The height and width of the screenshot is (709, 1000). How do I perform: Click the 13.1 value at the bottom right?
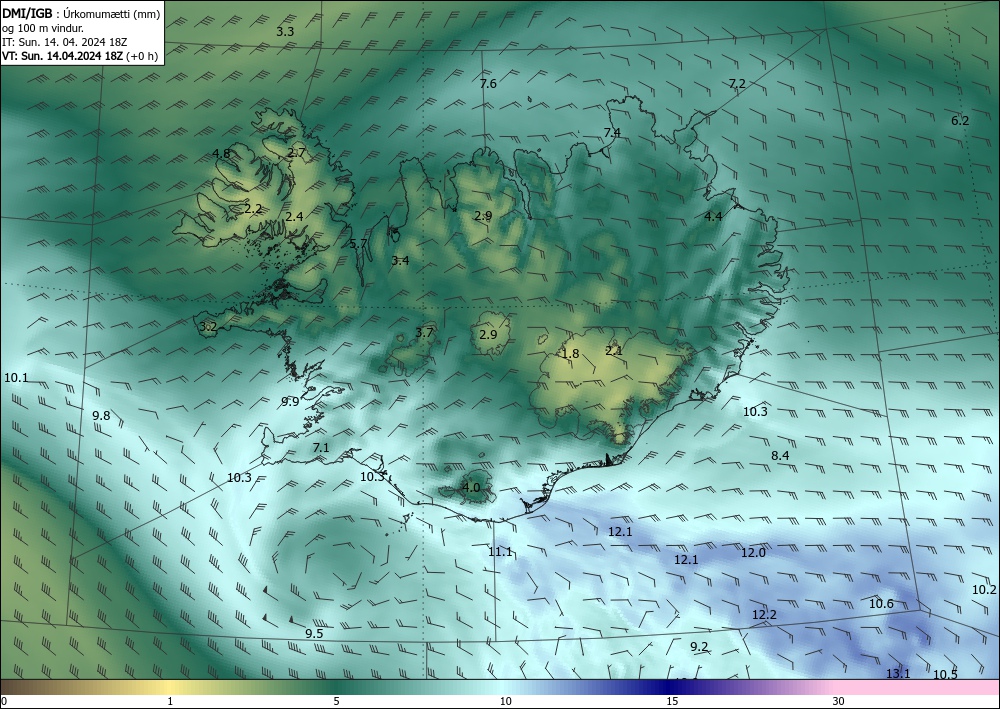(898, 673)
